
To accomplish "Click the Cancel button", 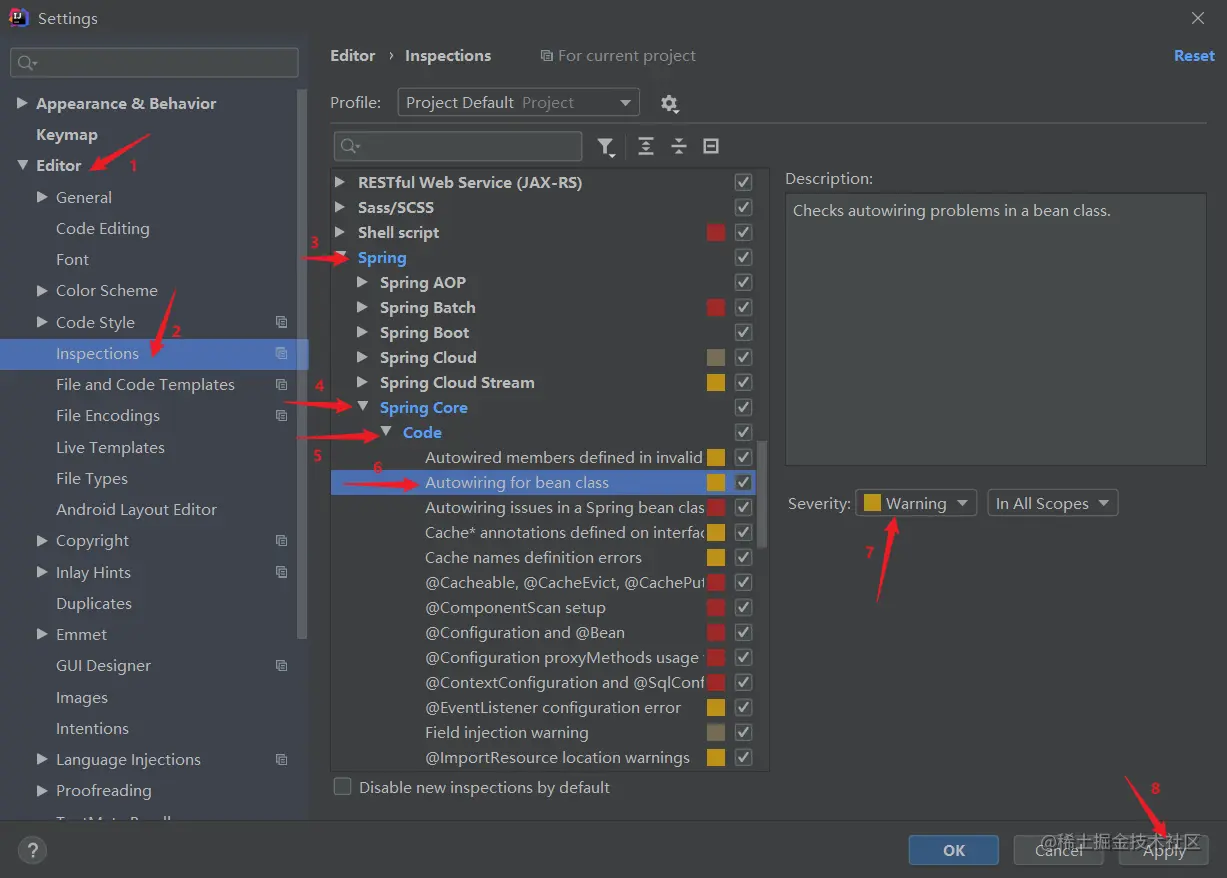I will [1058, 850].
